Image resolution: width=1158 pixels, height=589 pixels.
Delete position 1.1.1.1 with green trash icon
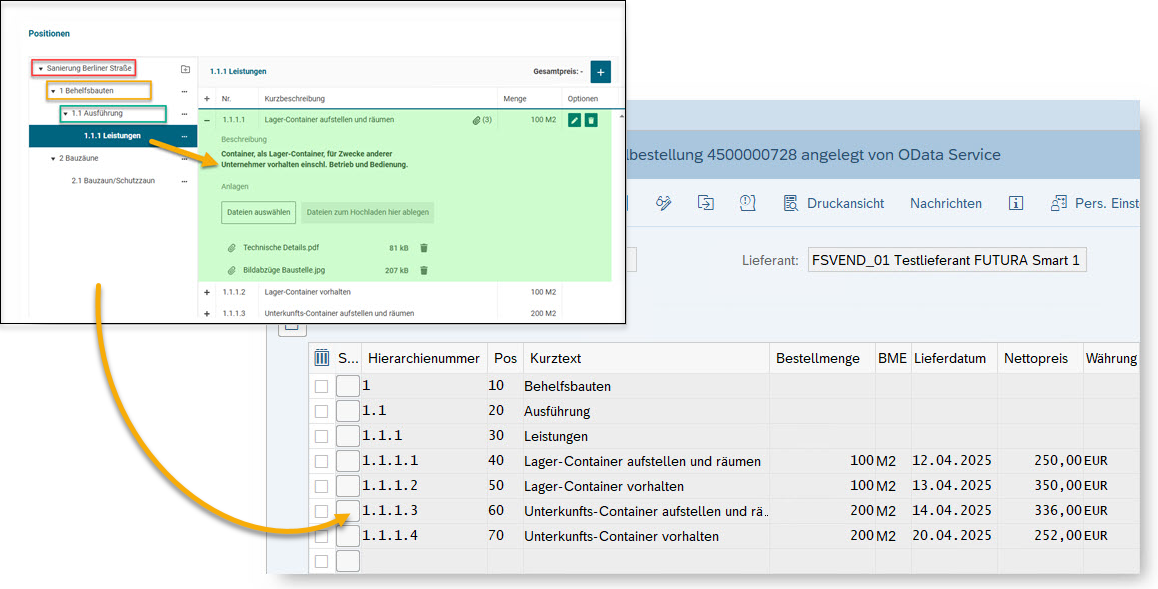click(591, 120)
